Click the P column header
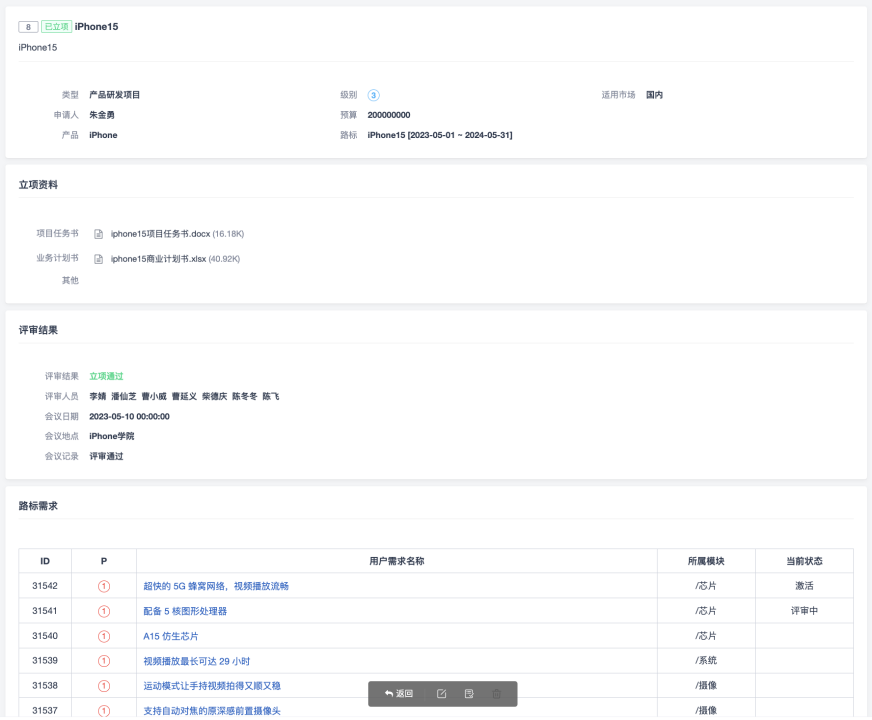 [104, 561]
